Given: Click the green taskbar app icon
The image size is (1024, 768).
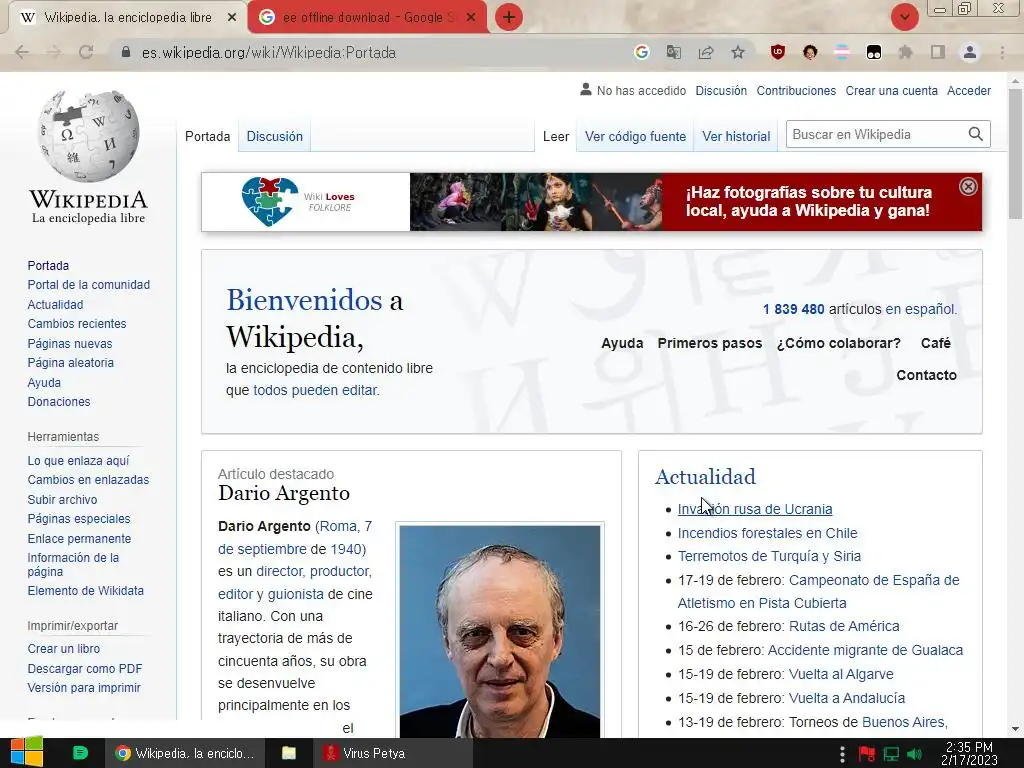Looking at the screenshot, I should pyautogui.click(x=80, y=753).
